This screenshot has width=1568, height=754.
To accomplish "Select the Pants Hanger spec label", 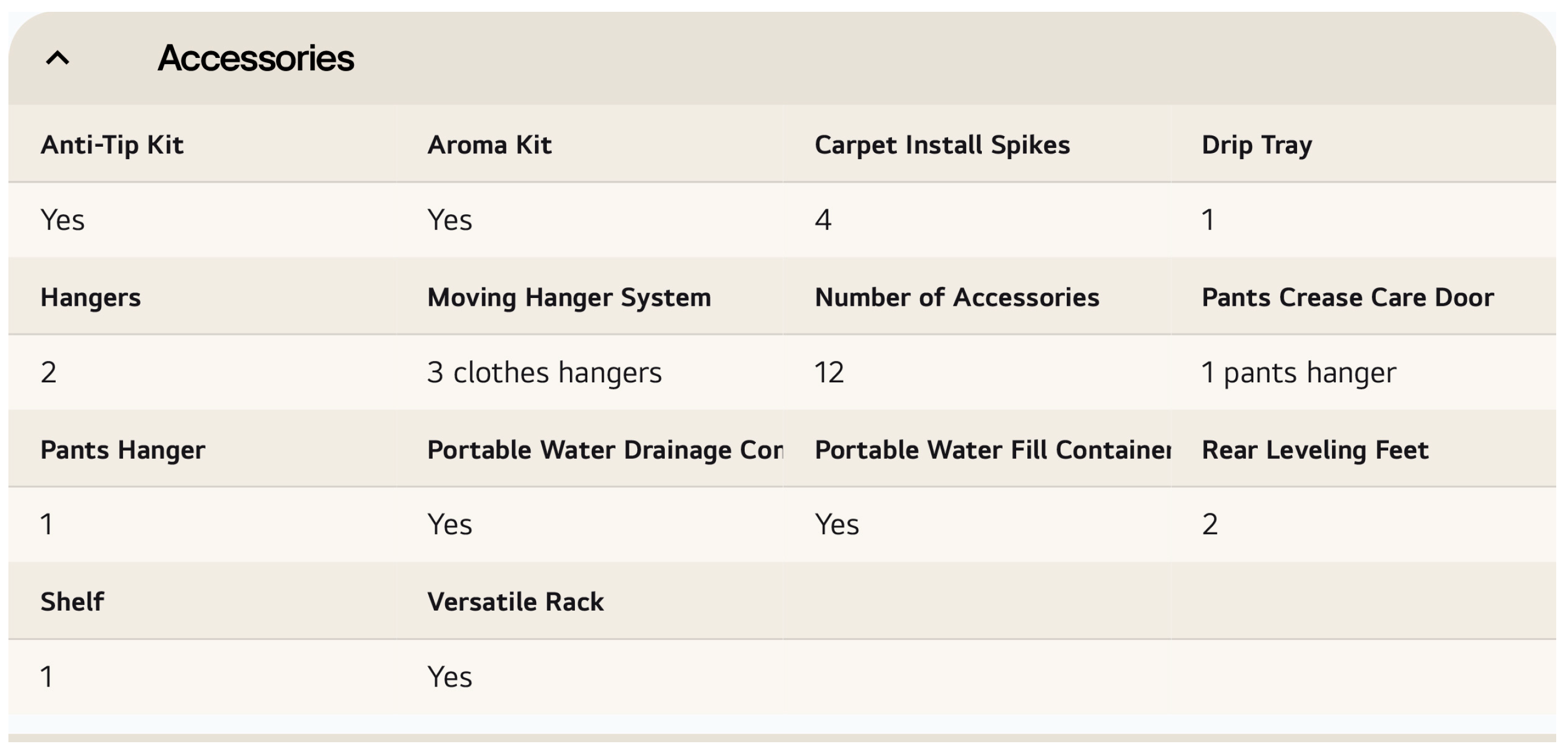I will pos(123,450).
